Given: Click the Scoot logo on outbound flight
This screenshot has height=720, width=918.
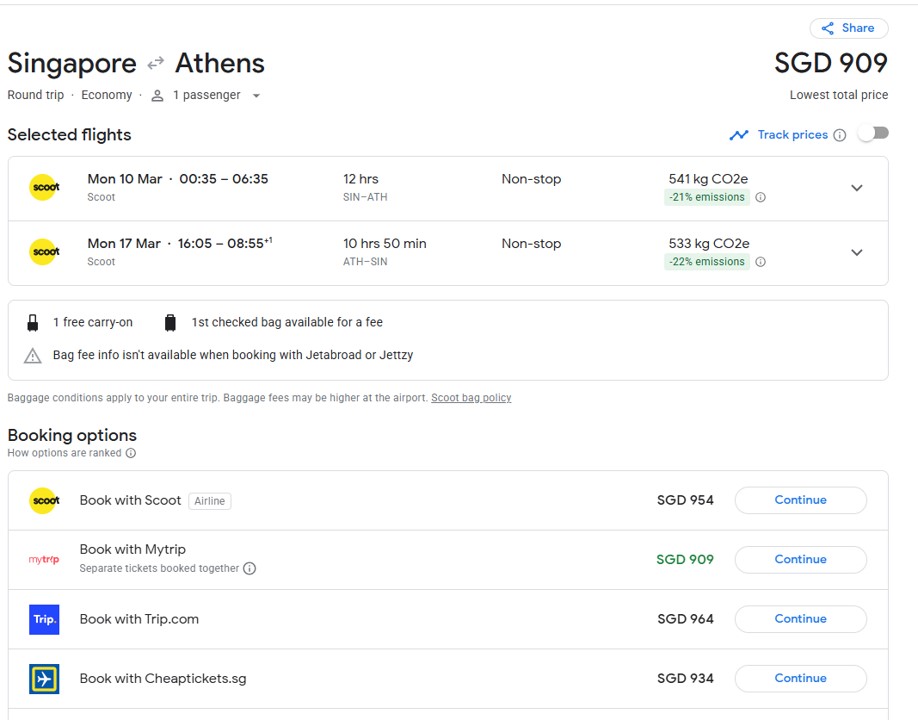Looking at the screenshot, I should pos(44,188).
